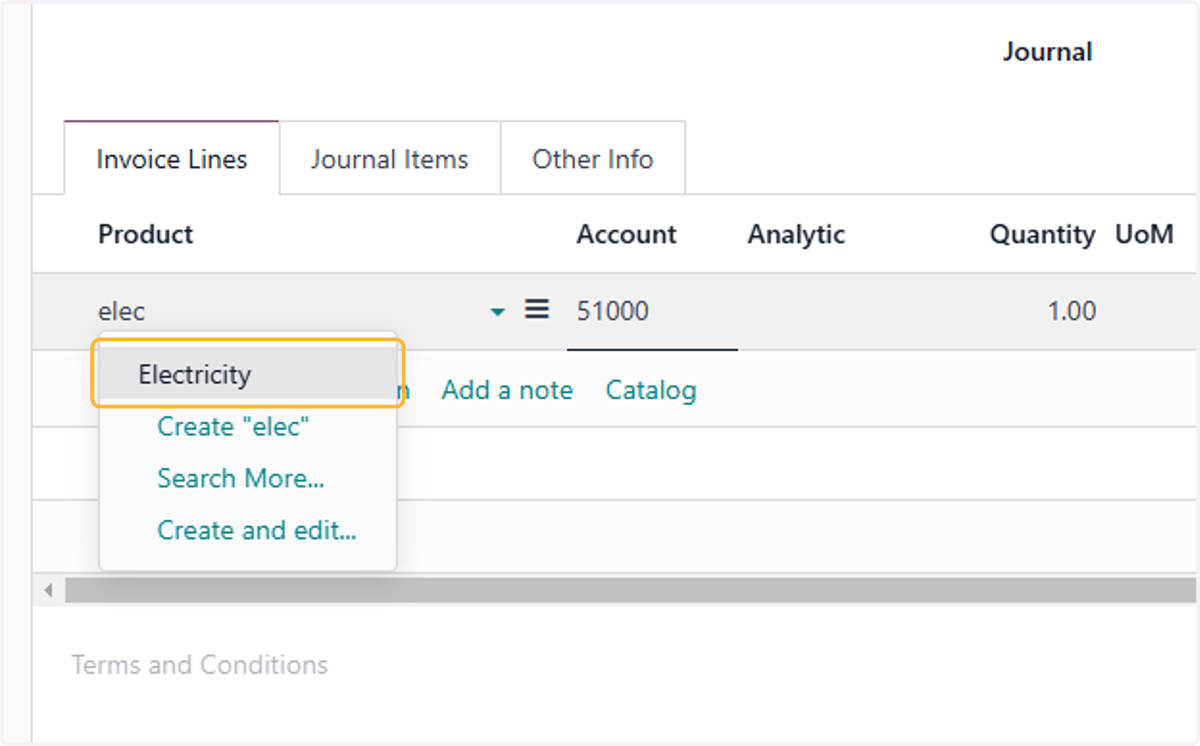Open the Other Info tab
The height and width of the screenshot is (746, 1200).
pyautogui.click(x=593, y=159)
